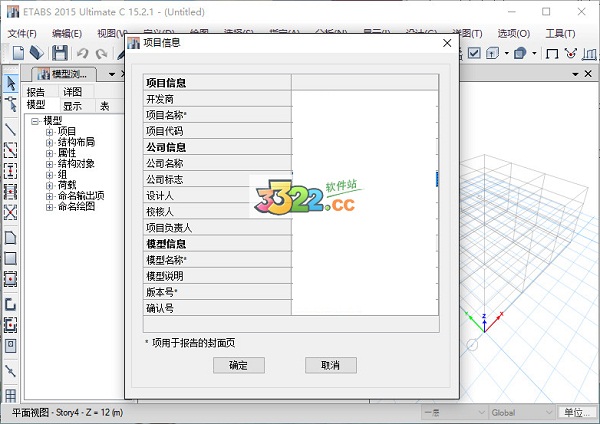Click the building elevation icon at toolbar right
This screenshot has width=600, height=424.
[x=590, y=53]
